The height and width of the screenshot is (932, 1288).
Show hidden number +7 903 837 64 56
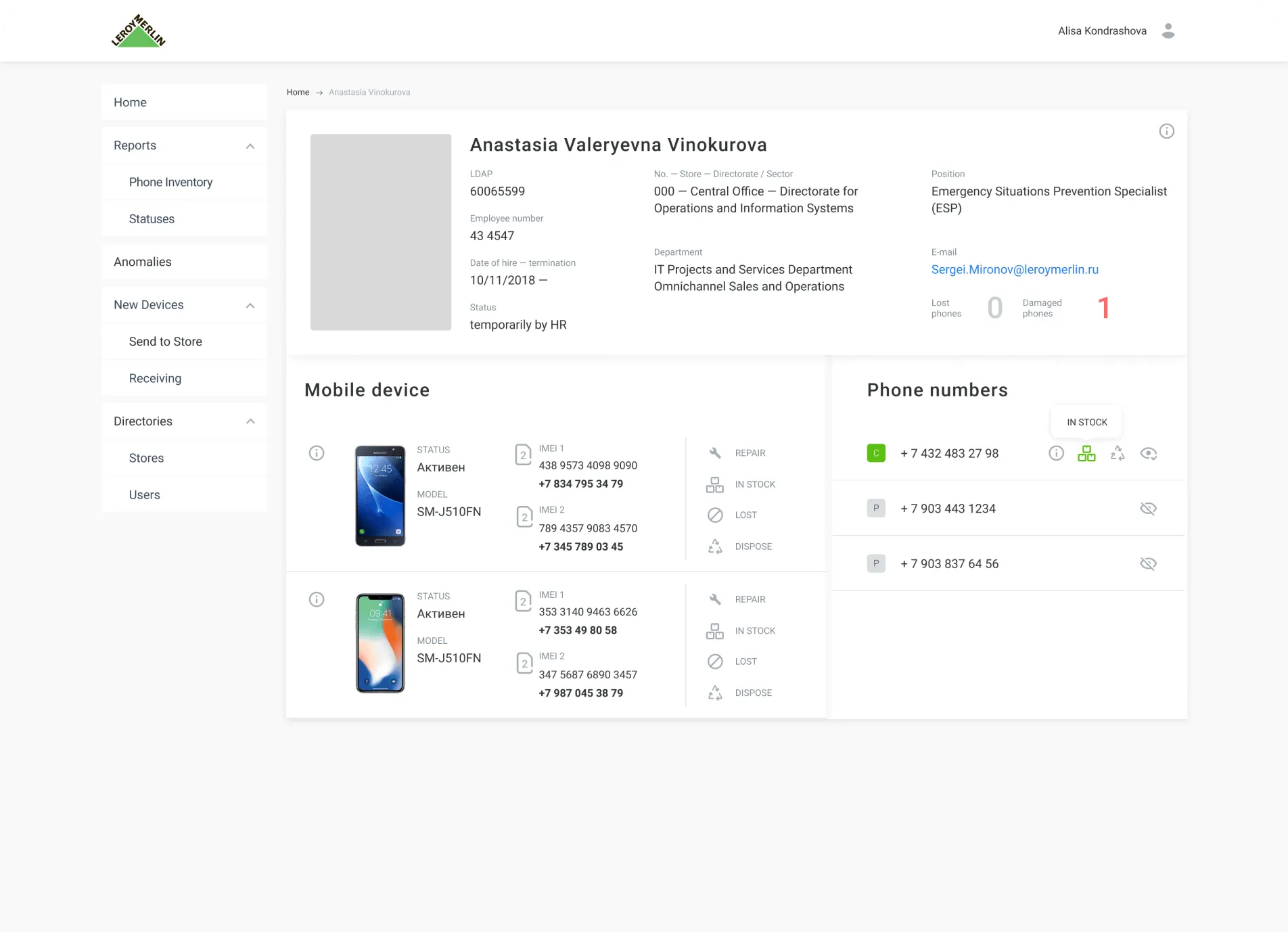tap(1148, 564)
